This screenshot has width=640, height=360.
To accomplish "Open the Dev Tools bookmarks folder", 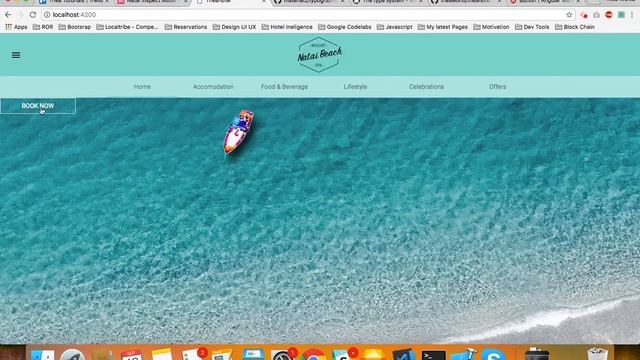I will (x=532, y=27).
